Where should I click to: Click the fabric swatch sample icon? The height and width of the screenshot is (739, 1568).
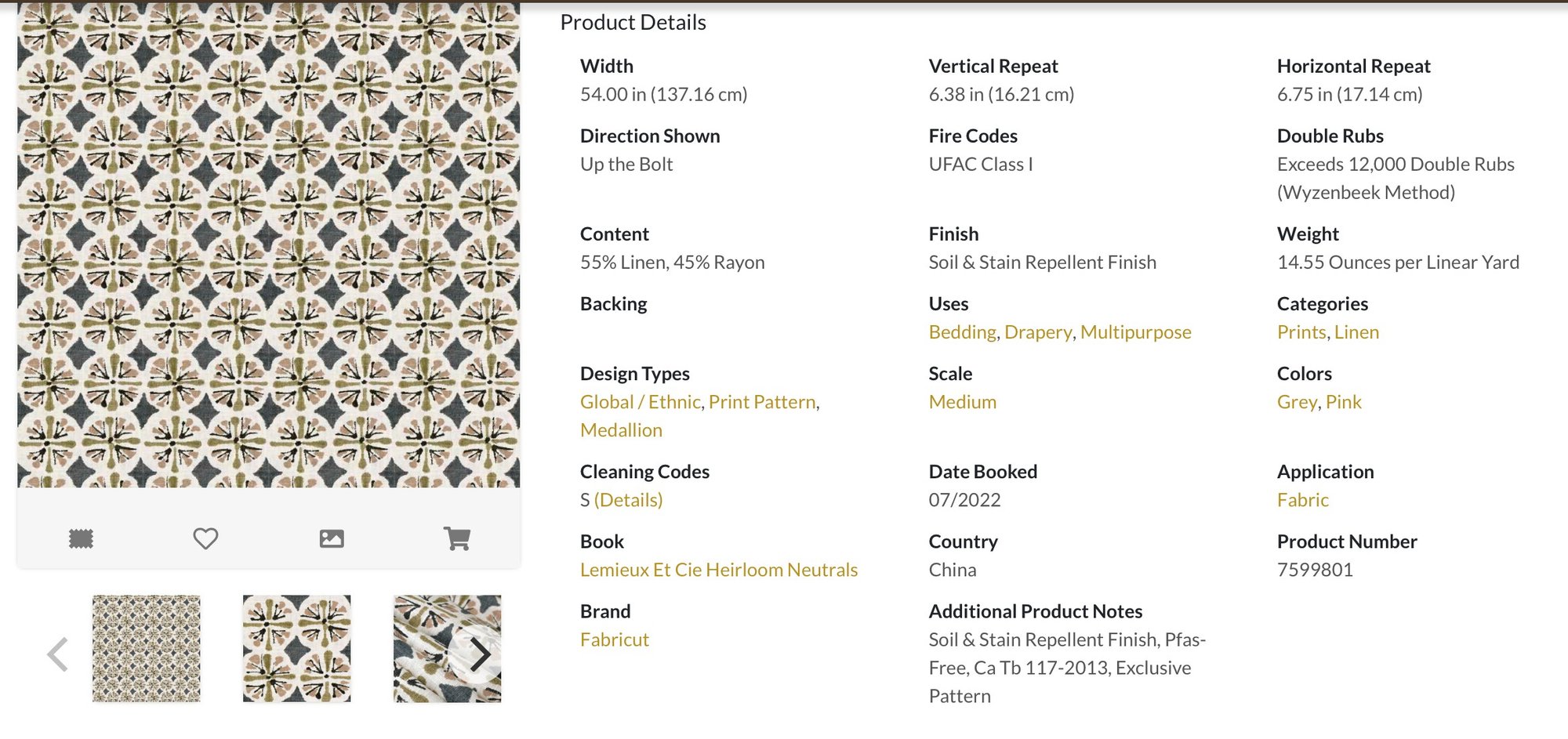click(81, 538)
